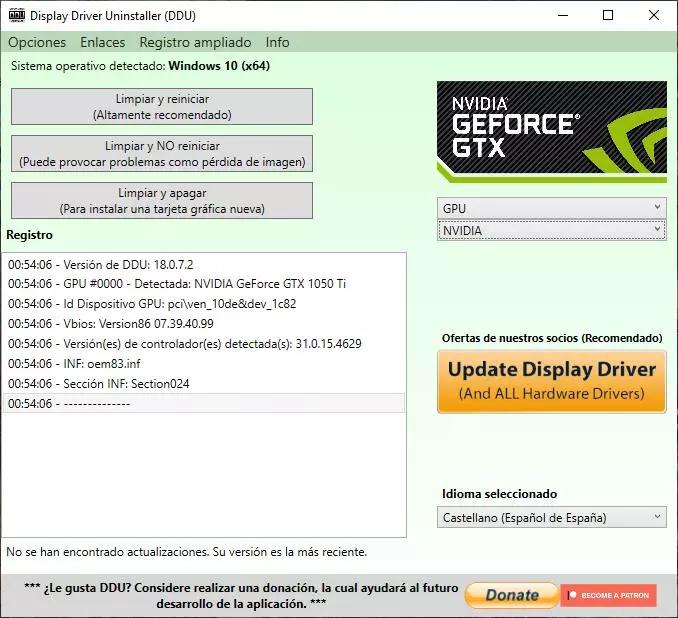This screenshot has height=618, width=678.
Task: Expand the NVIDIA vendor dropdown
Action: click(x=551, y=230)
